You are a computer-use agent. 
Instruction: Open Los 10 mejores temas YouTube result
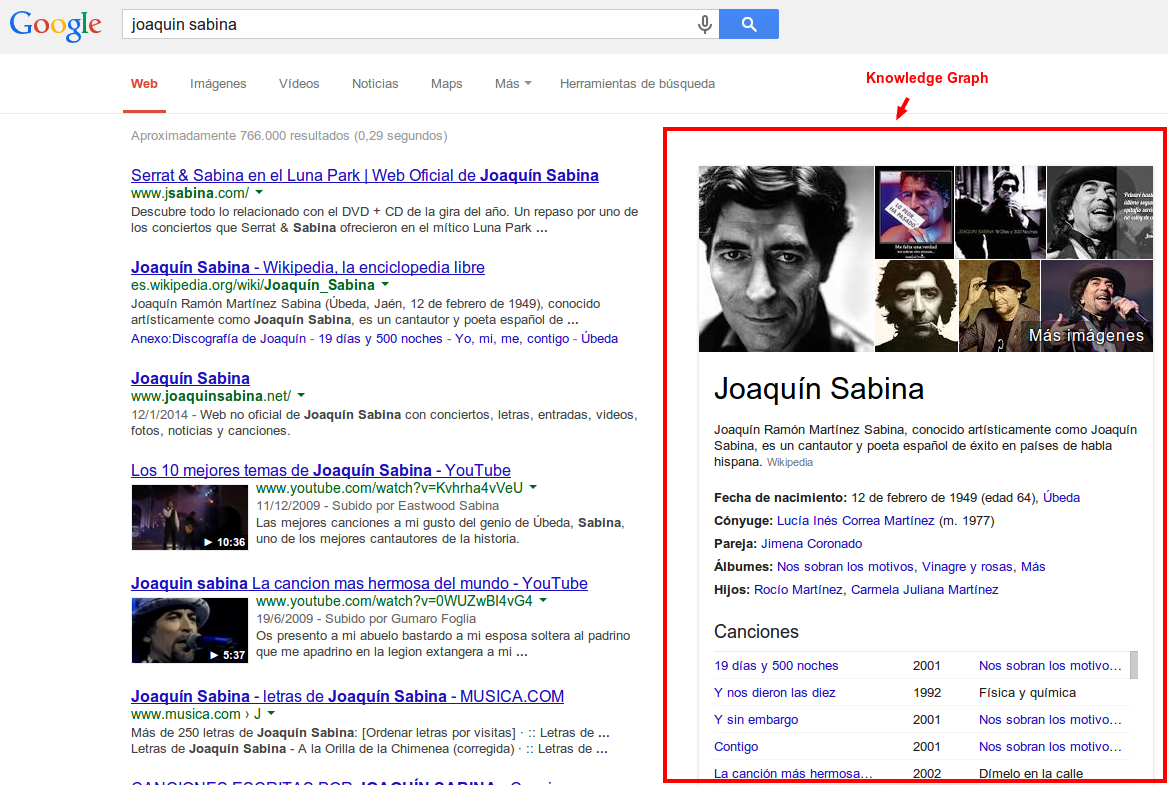[321, 471]
